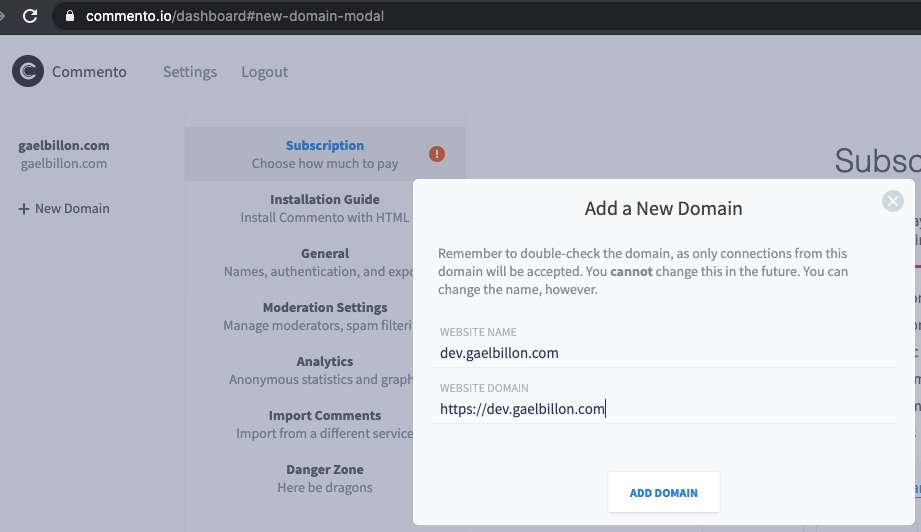
Task: Click the Website Domain input field
Action: pyautogui.click(x=664, y=409)
